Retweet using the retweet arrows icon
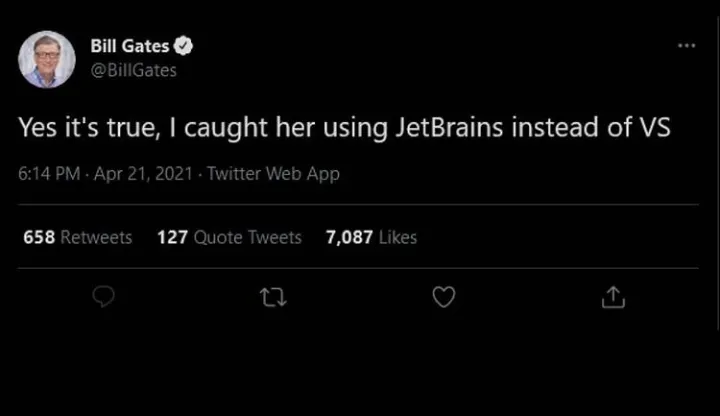This screenshot has width=720, height=416. [x=272, y=297]
